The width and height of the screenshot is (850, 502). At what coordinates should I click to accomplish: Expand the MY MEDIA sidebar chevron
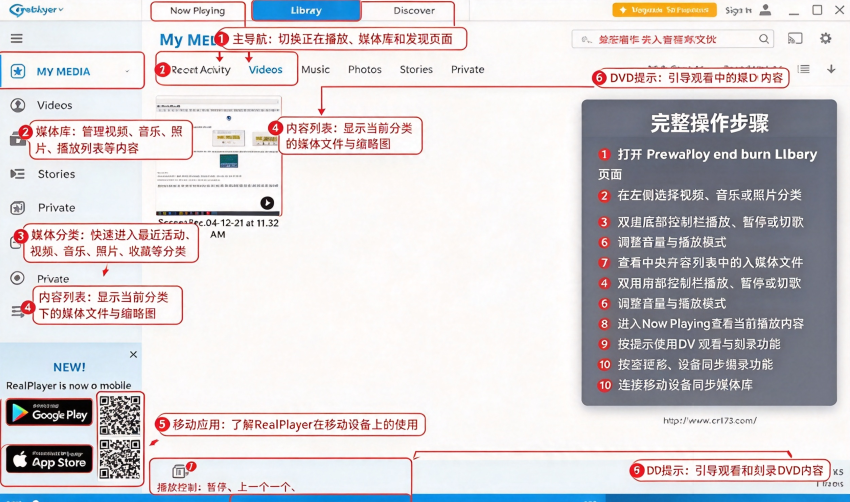click(x=127, y=71)
